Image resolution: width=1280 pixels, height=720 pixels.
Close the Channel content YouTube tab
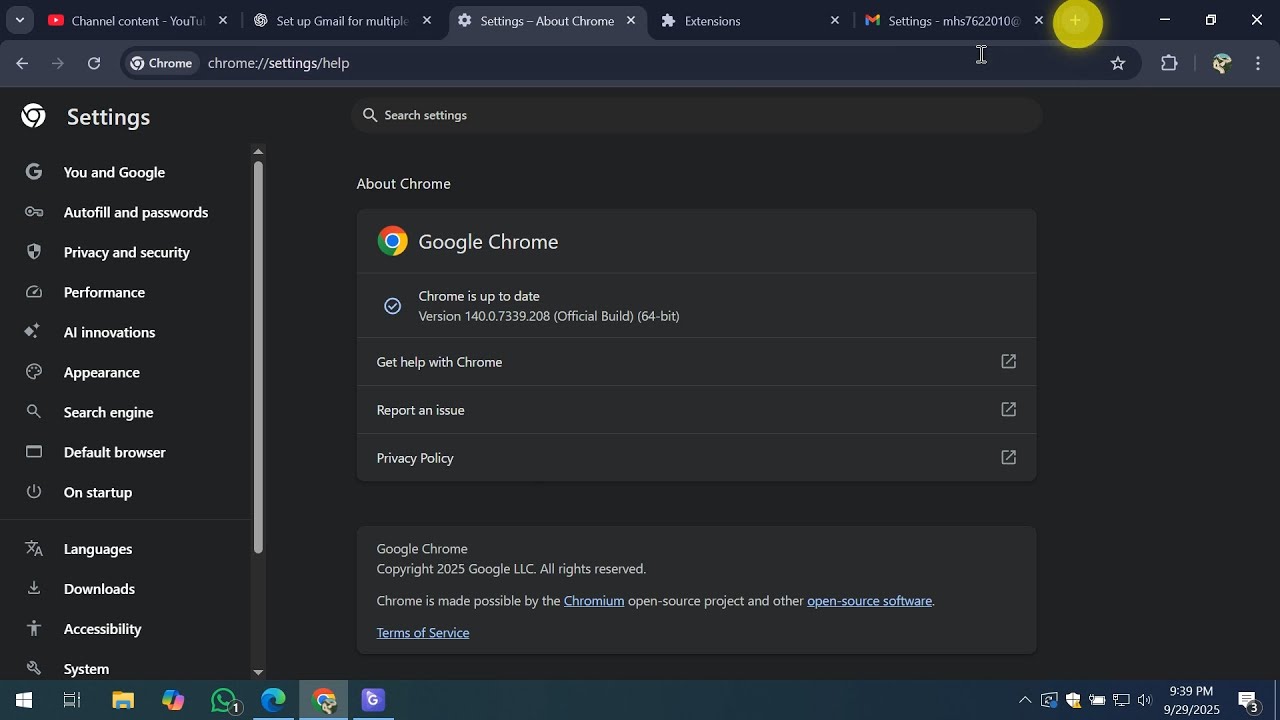tap(222, 20)
